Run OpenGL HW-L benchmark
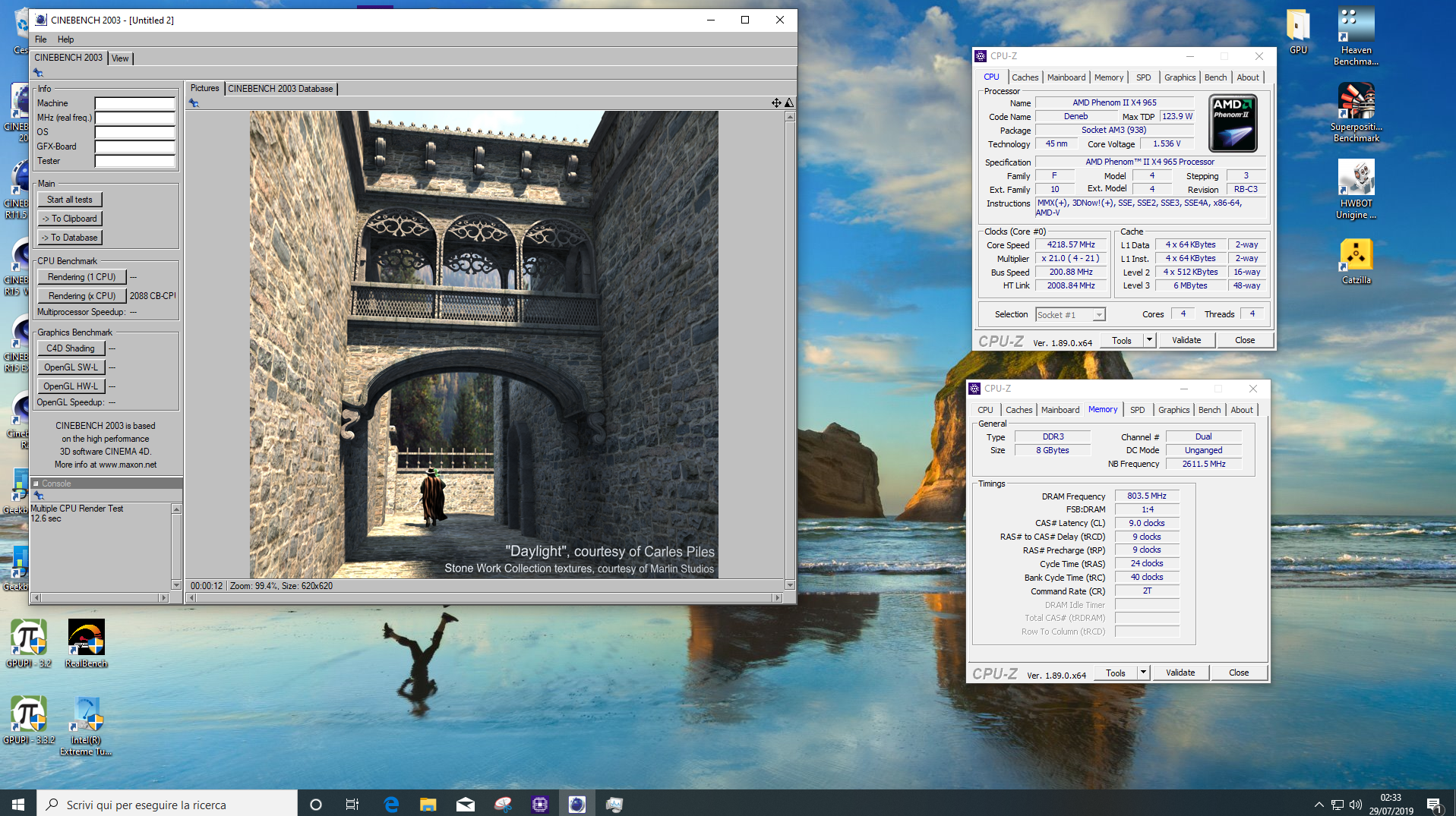Image resolution: width=1456 pixels, height=816 pixels. (x=71, y=386)
